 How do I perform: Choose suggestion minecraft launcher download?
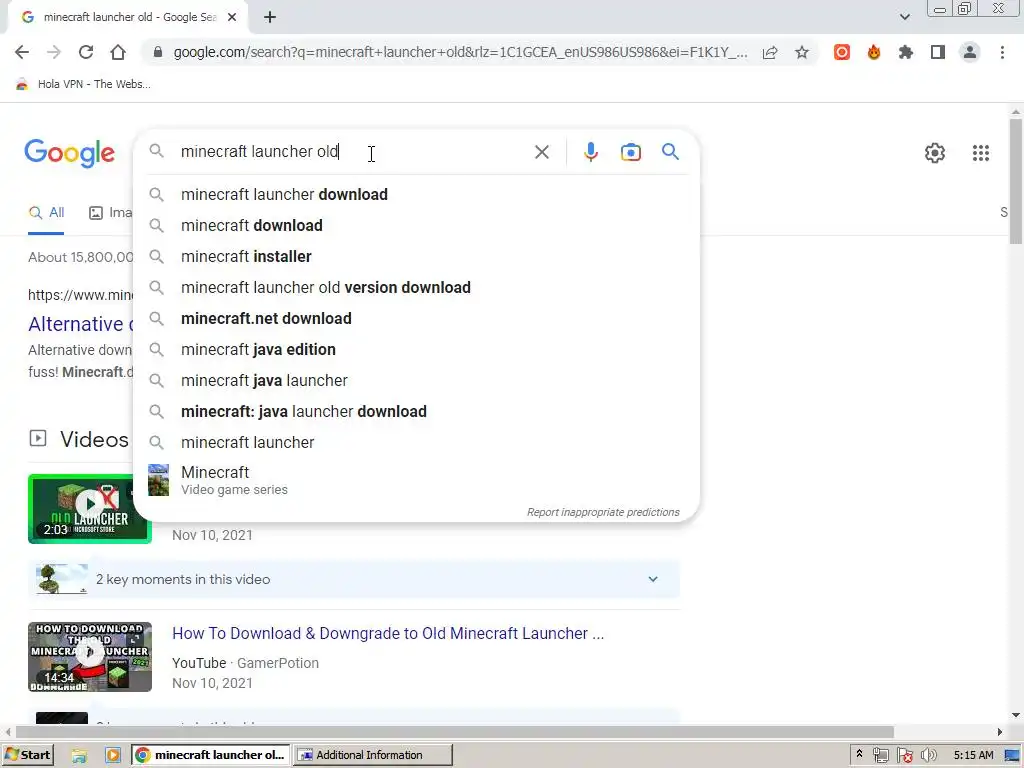coord(416,195)
